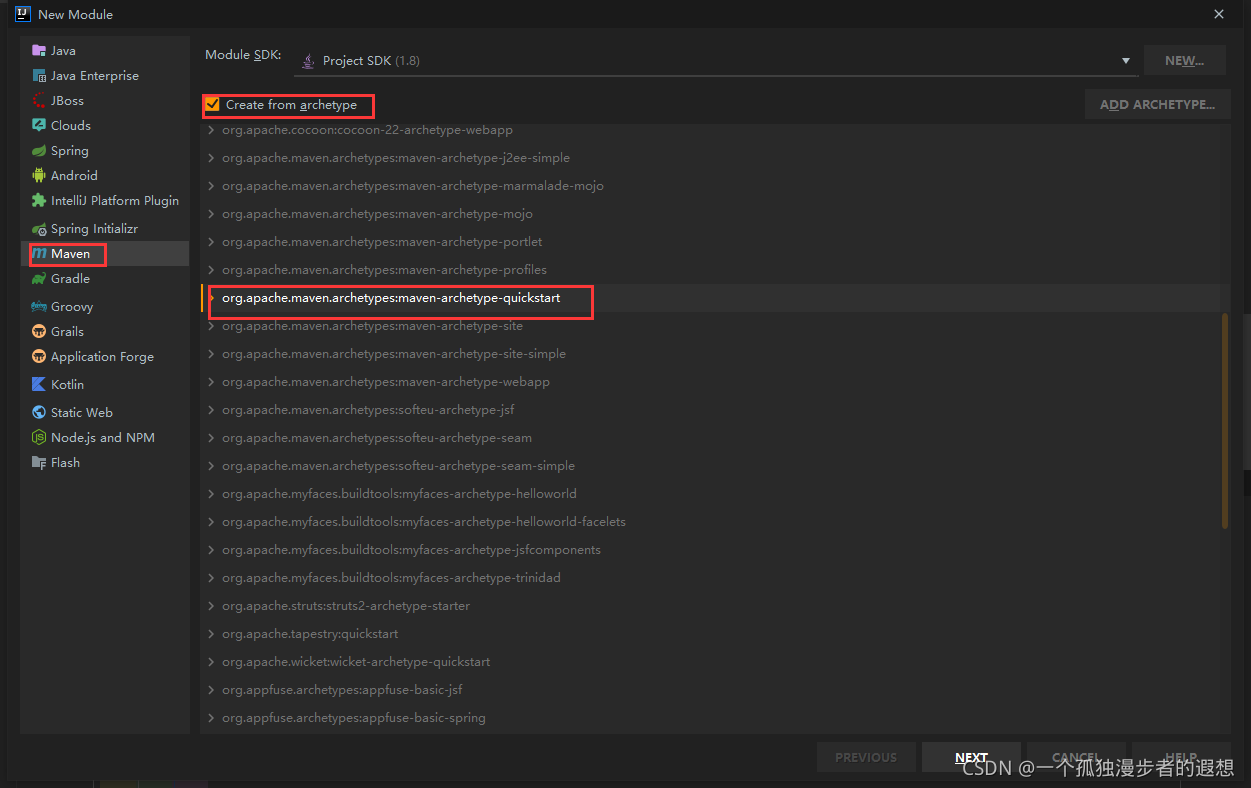Click the PREVIOUS button
Image resolution: width=1251 pixels, height=788 pixels.
tap(866, 758)
